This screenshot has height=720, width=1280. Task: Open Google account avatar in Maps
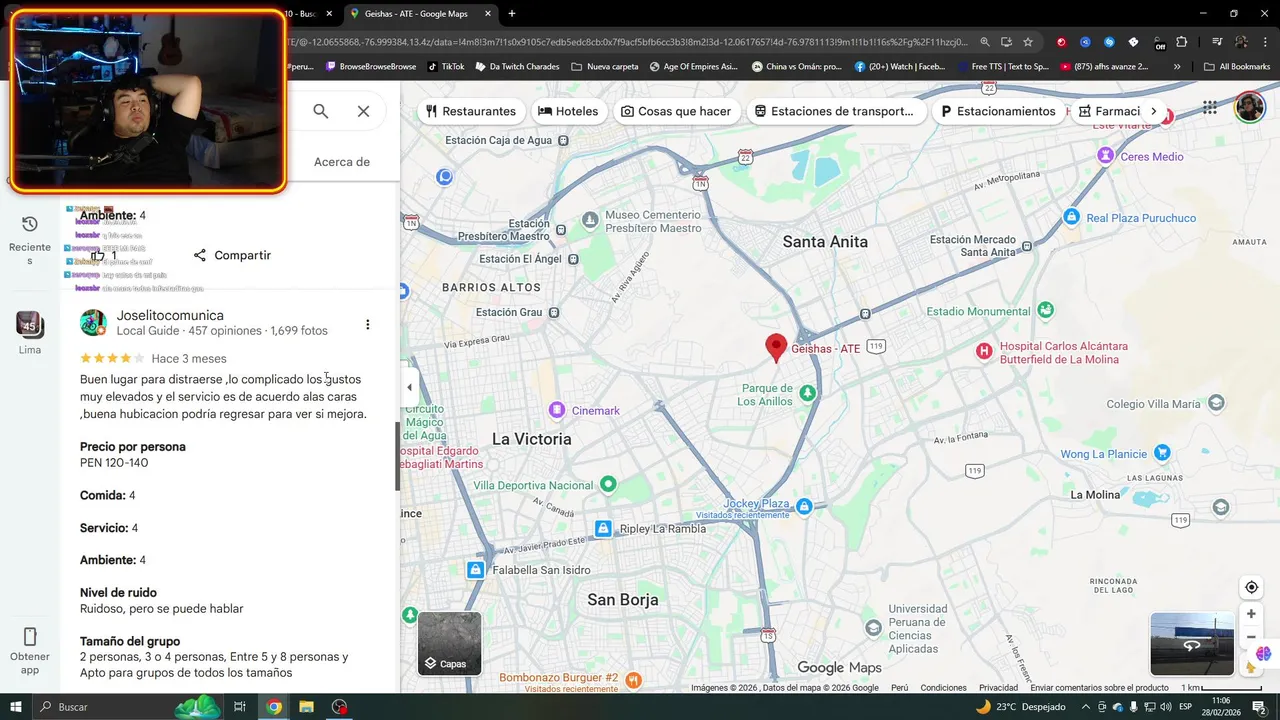(1250, 107)
